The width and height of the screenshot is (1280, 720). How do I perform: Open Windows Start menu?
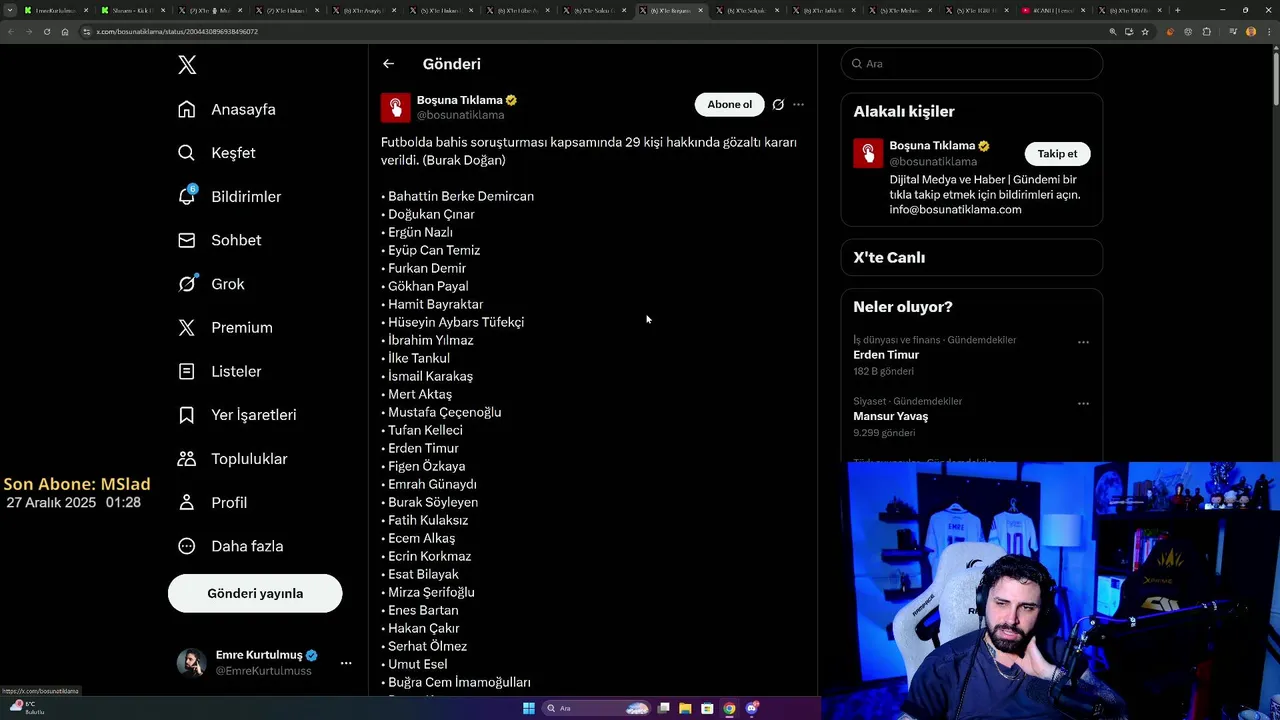pyautogui.click(x=529, y=709)
